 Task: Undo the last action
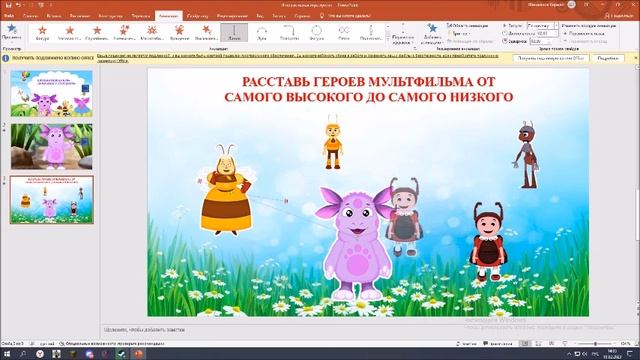18,5
